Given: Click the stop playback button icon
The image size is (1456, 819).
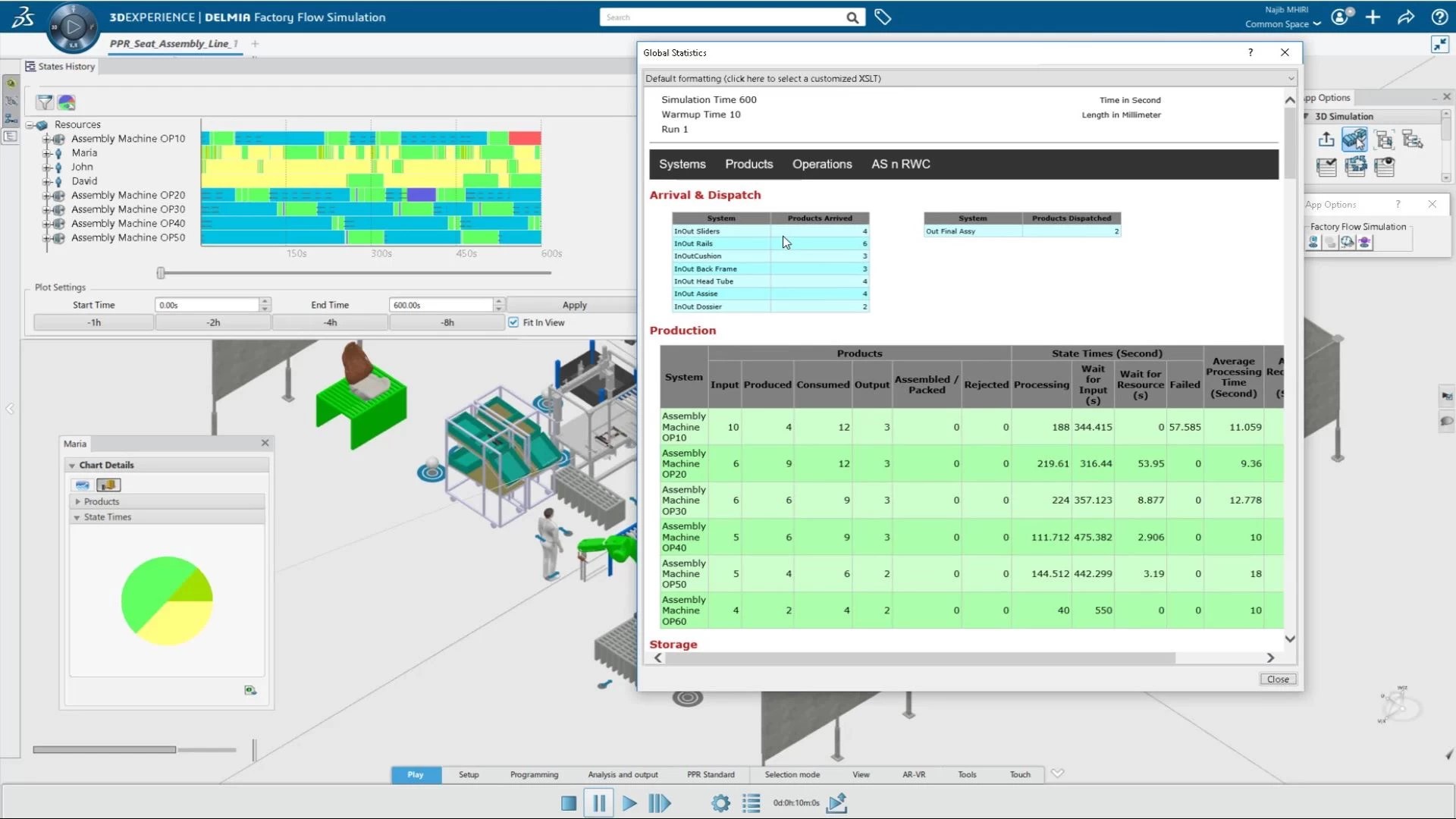Looking at the screenshot, I should (568, 802).
